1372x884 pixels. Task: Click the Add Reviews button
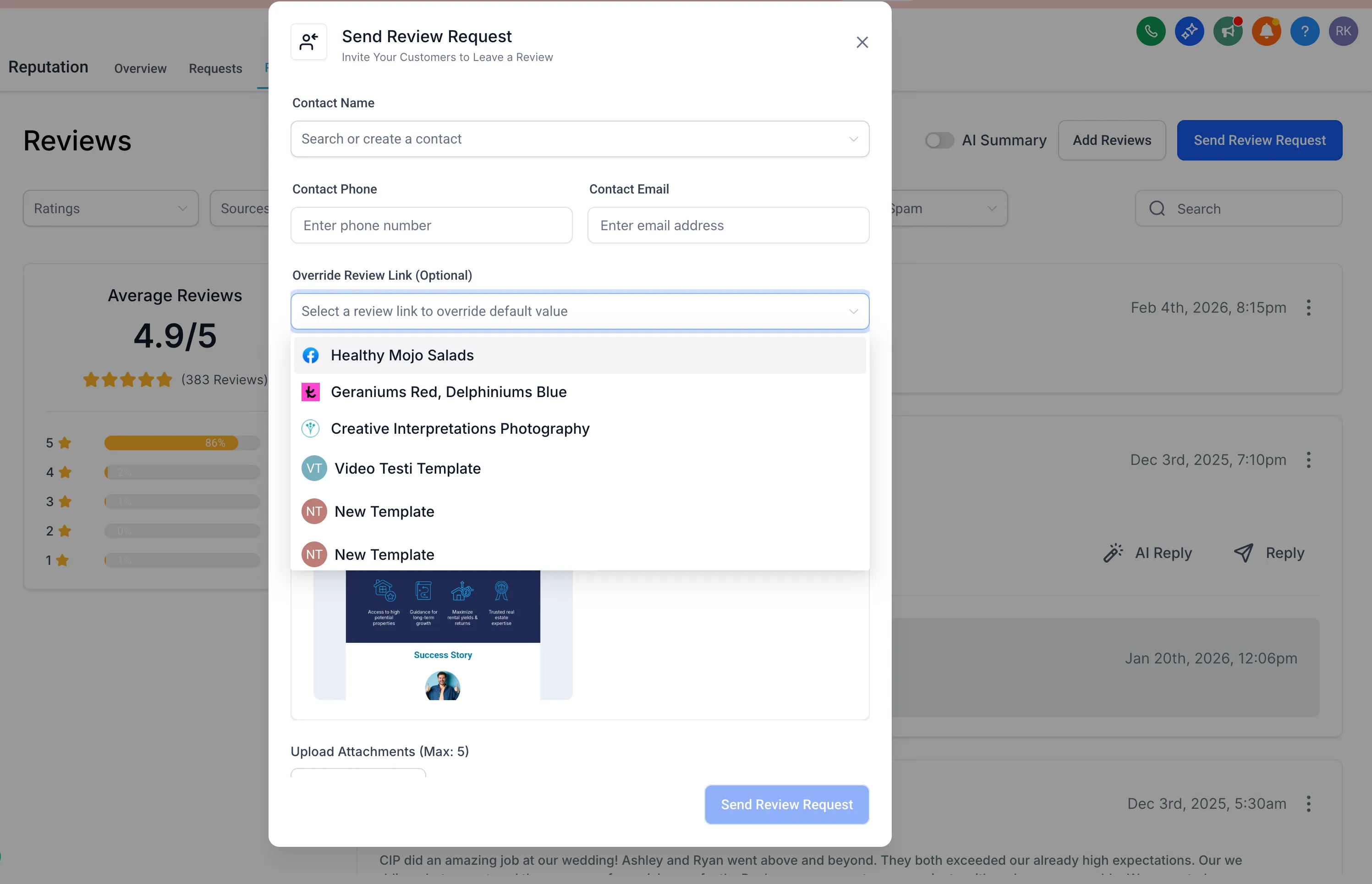coord(1112,141)
